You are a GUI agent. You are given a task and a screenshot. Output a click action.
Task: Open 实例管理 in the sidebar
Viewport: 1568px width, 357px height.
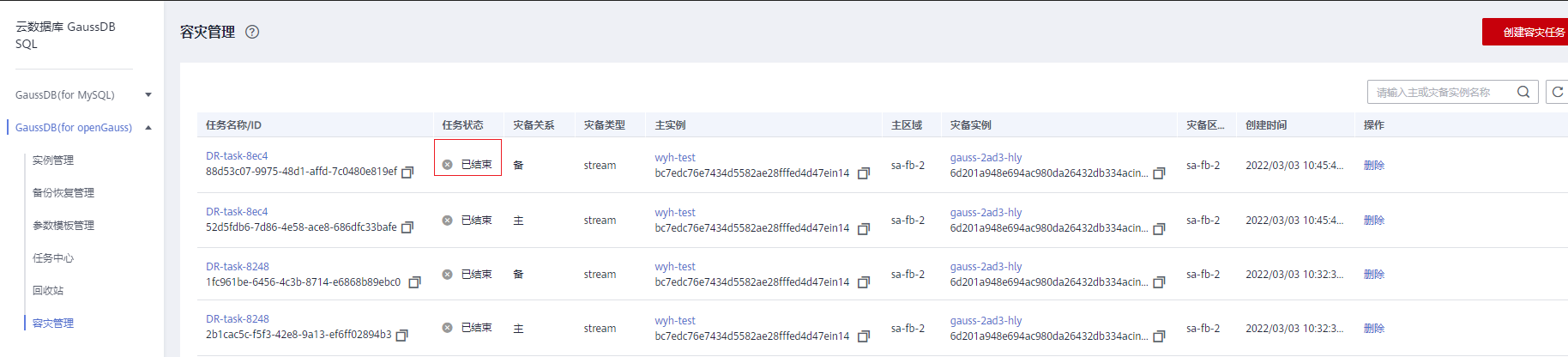(53, 160)
